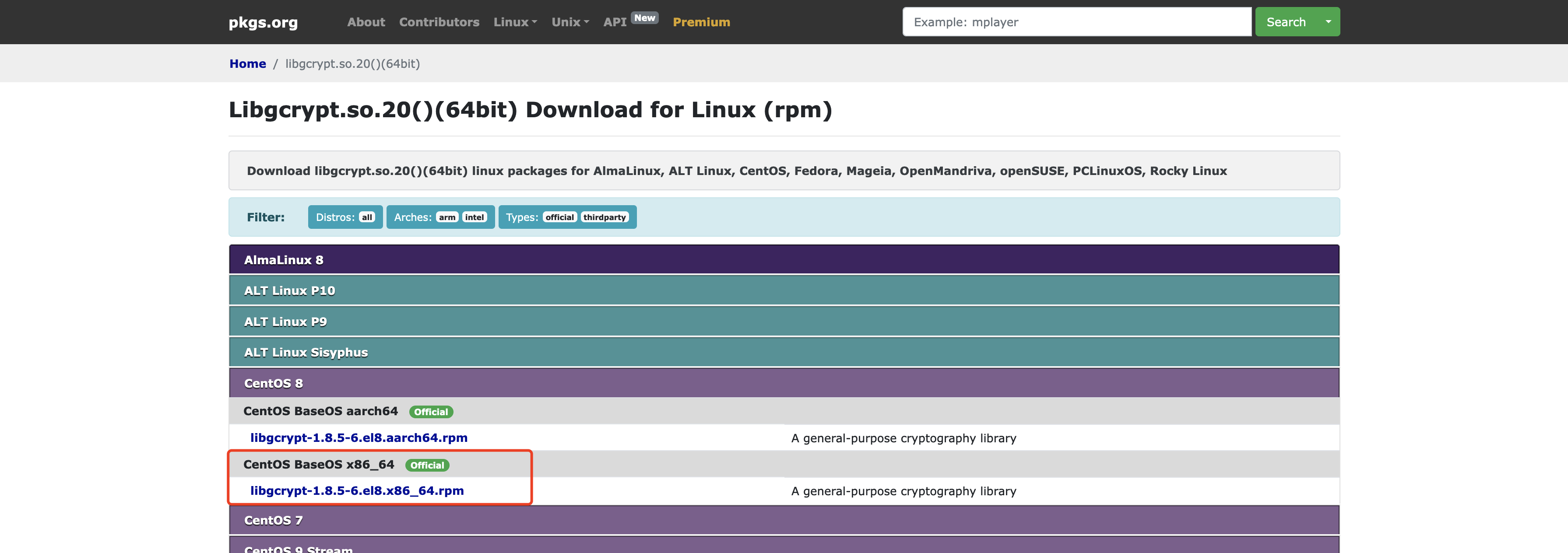Open libgcrypt-1.8.5-6.el8.aarch64.rpm link
The height and width of the screenshot is (553, 1568).
(359, 438)
